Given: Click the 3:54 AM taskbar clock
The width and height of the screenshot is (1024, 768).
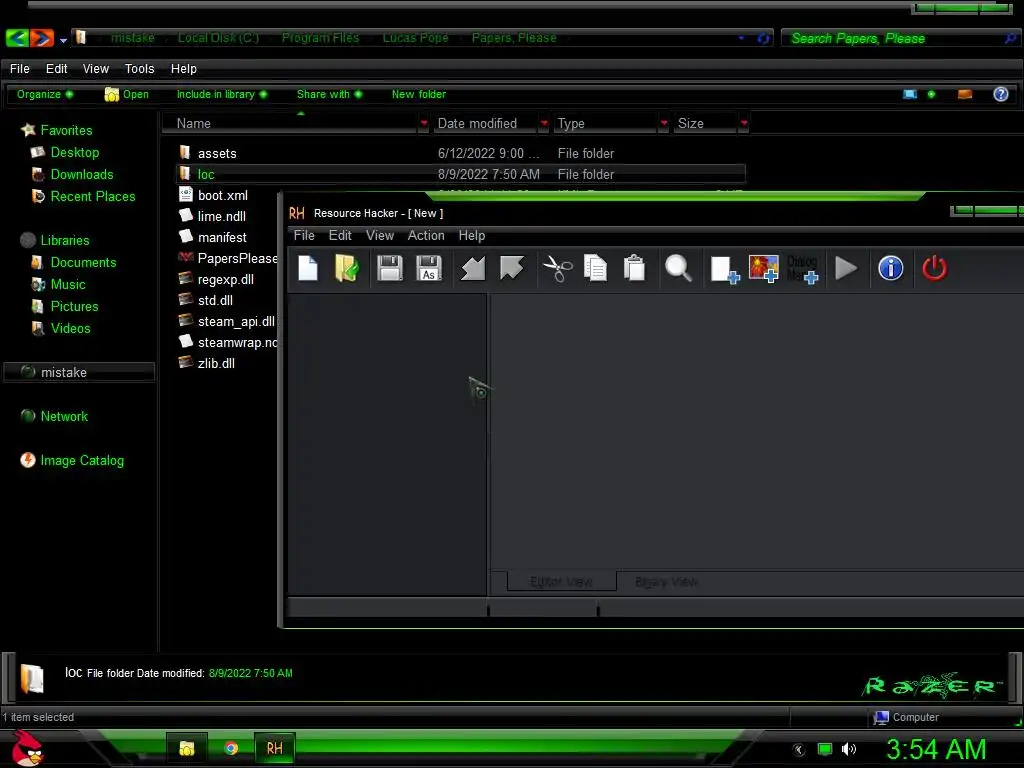Looking at the screenshot, I should click(936, 749).
